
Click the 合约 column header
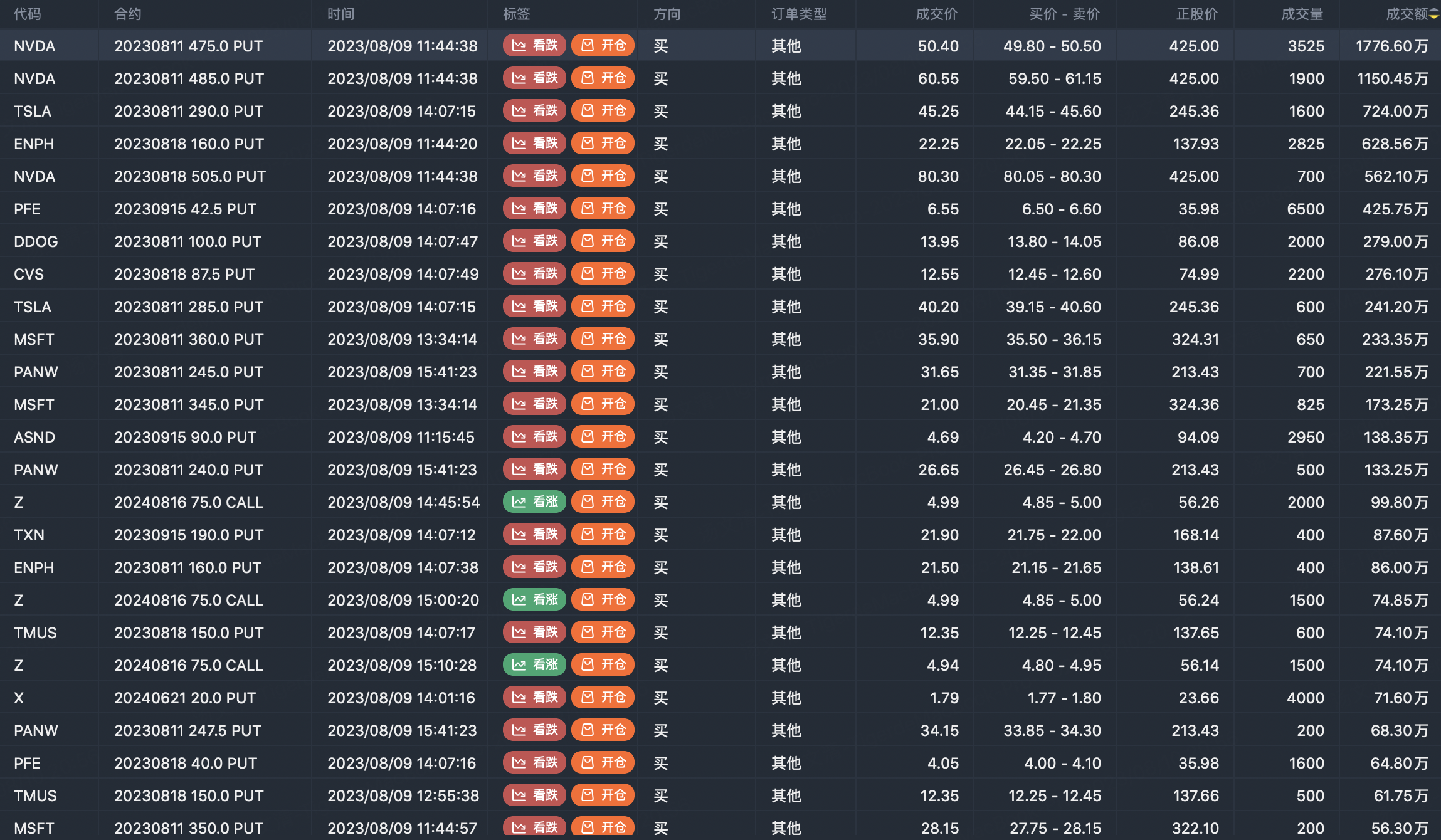[x=128, y=14]
